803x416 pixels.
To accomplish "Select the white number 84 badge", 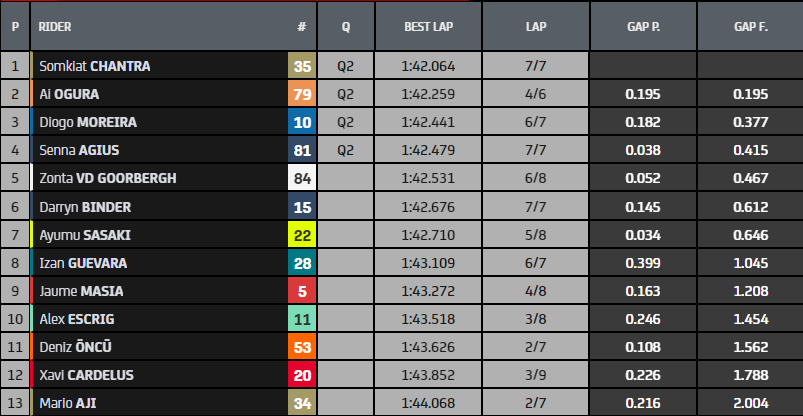I will [302, 179].
